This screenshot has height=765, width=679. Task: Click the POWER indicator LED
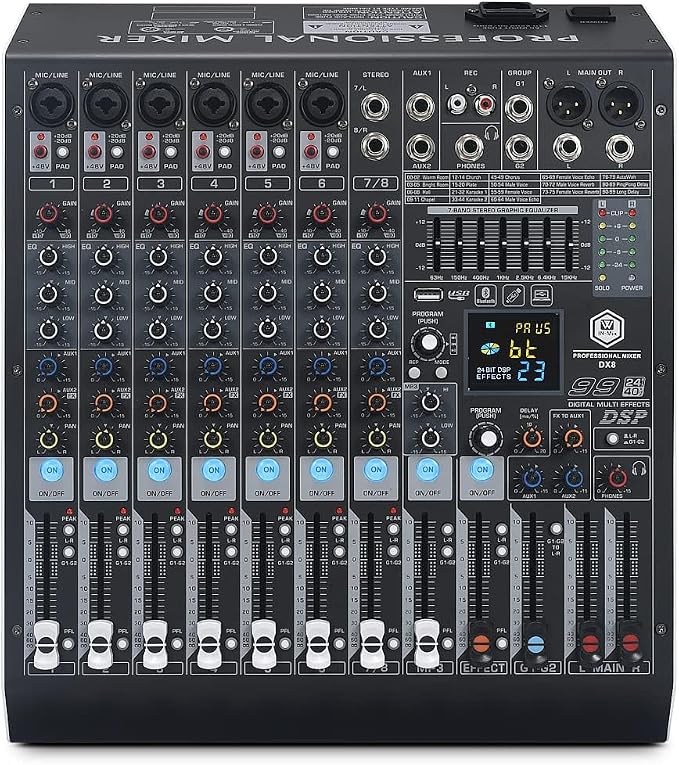632,278
